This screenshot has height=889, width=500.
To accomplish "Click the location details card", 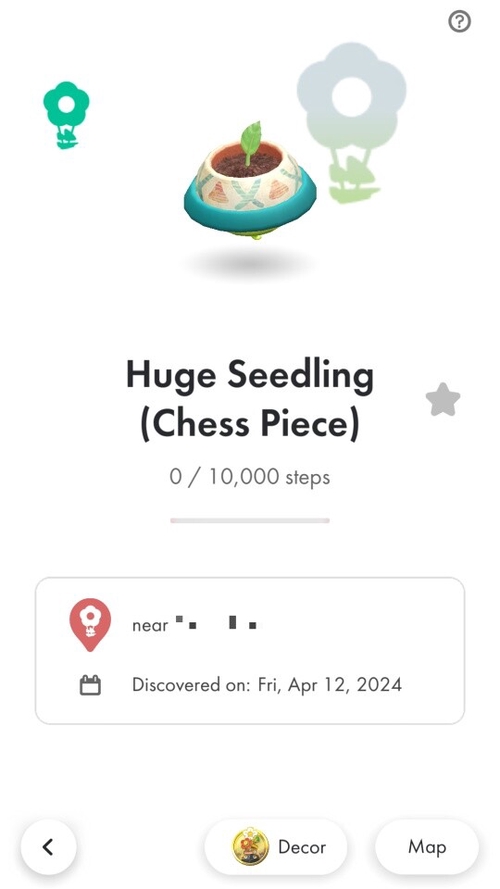I will click(250, 651).
